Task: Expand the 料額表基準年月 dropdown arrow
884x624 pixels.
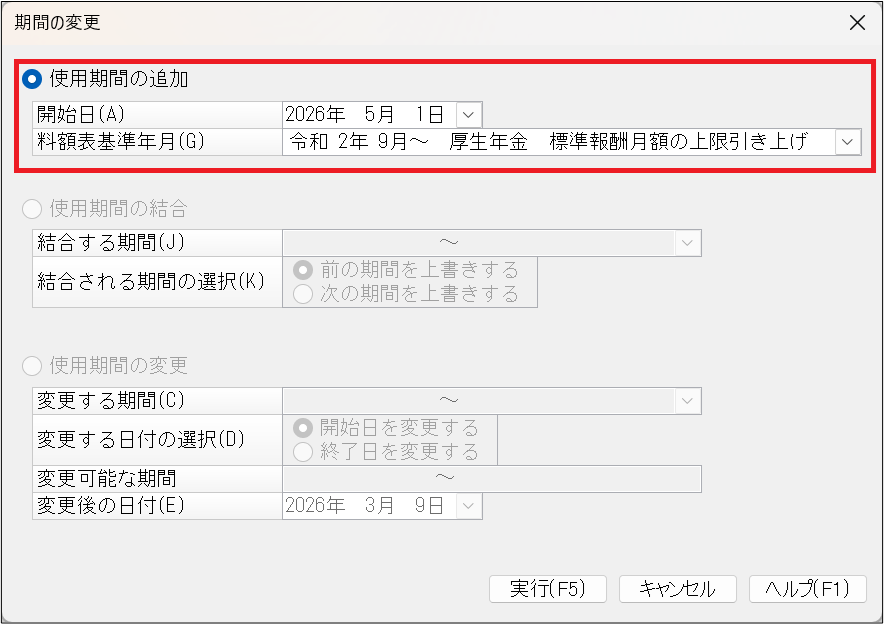Action: pyautogui.click(x=848, y=142)
